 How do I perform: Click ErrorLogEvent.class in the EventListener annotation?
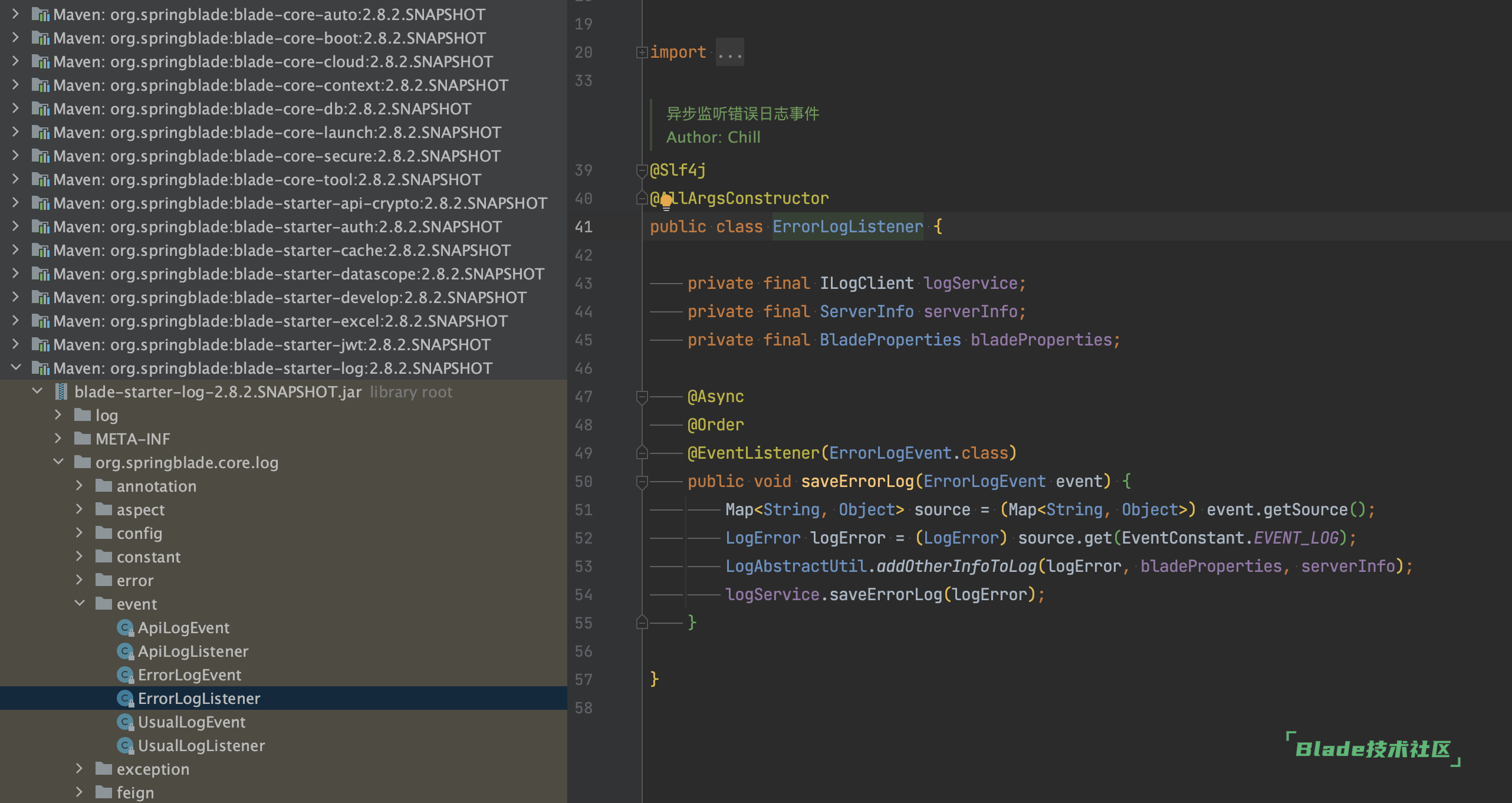tap(918, 453)
